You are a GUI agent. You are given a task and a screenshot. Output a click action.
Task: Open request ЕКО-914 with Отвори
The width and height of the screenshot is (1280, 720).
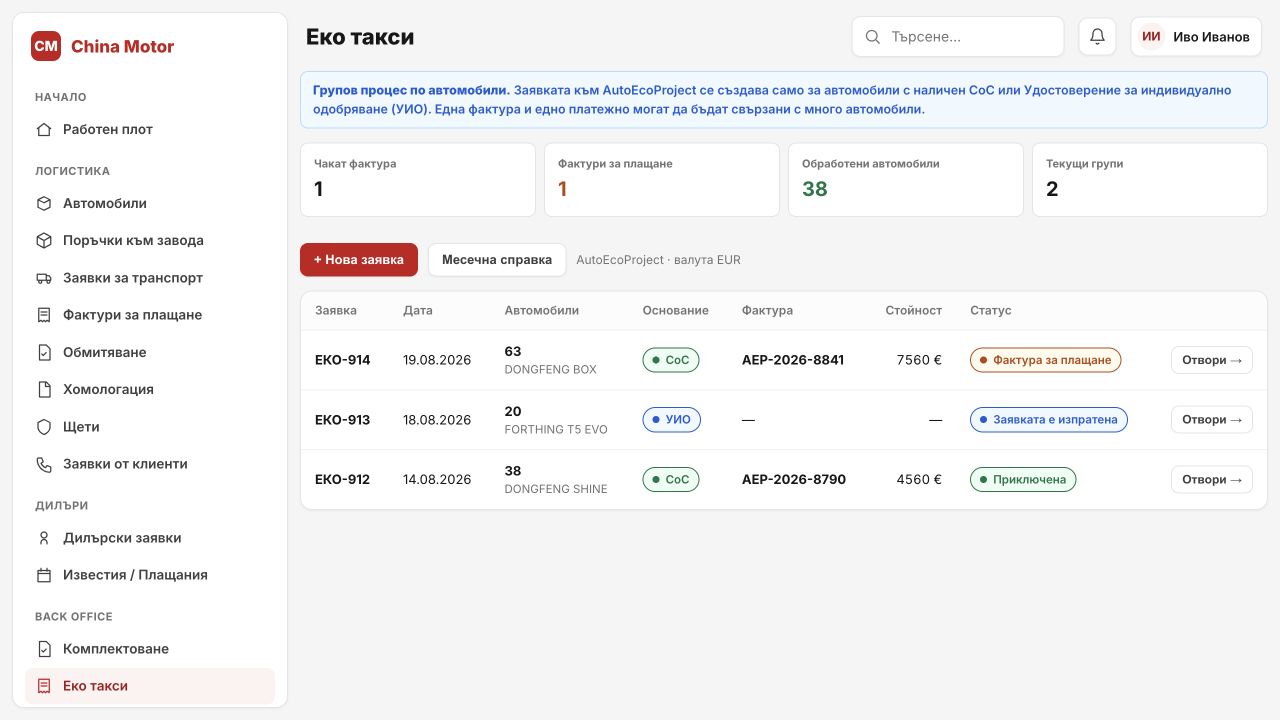pyautogui.click(x=1211, y=360)
